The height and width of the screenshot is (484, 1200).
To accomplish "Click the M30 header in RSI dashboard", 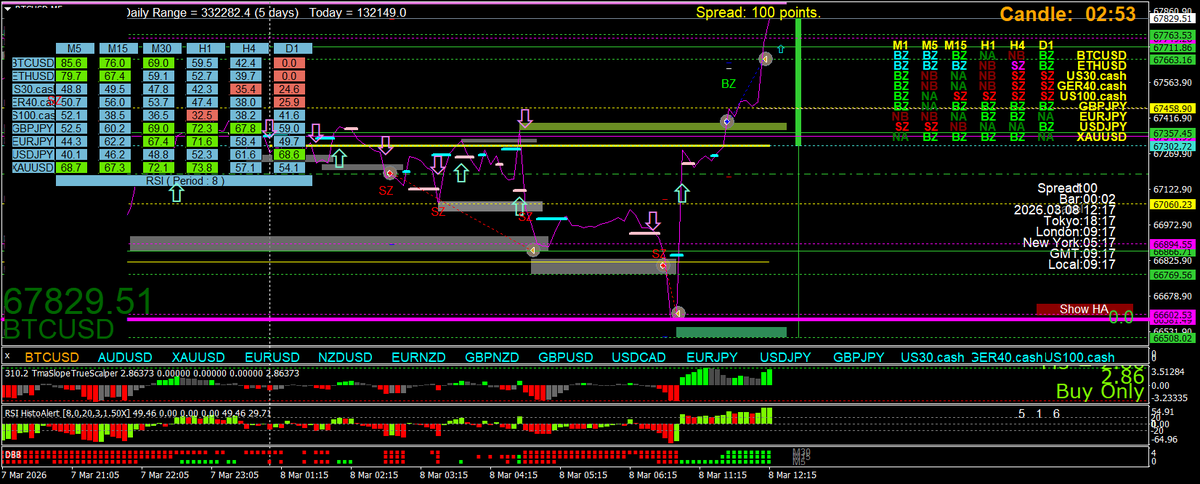I will [160, 48].
